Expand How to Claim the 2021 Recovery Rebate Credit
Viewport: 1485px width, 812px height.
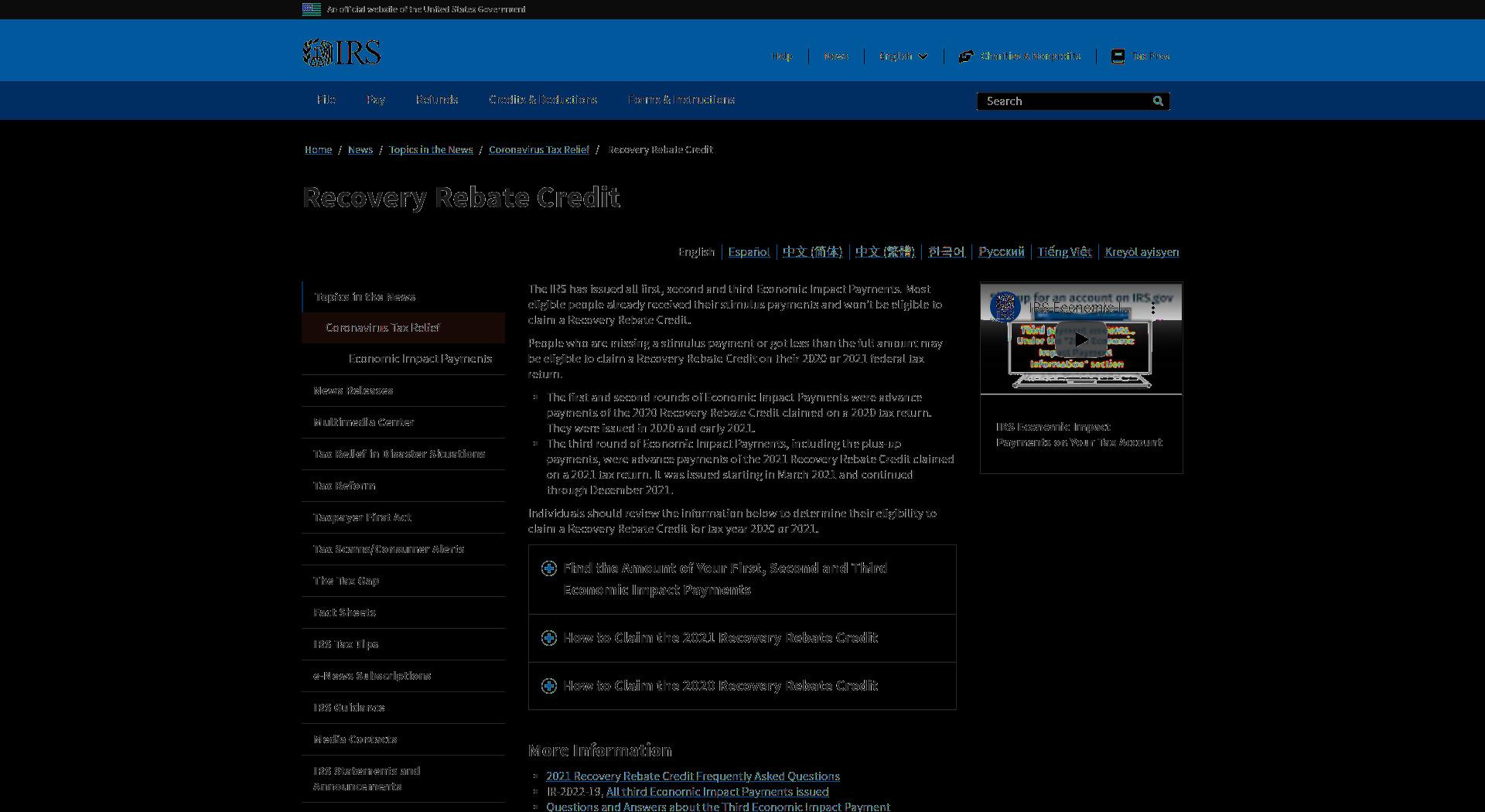point(742,638)
